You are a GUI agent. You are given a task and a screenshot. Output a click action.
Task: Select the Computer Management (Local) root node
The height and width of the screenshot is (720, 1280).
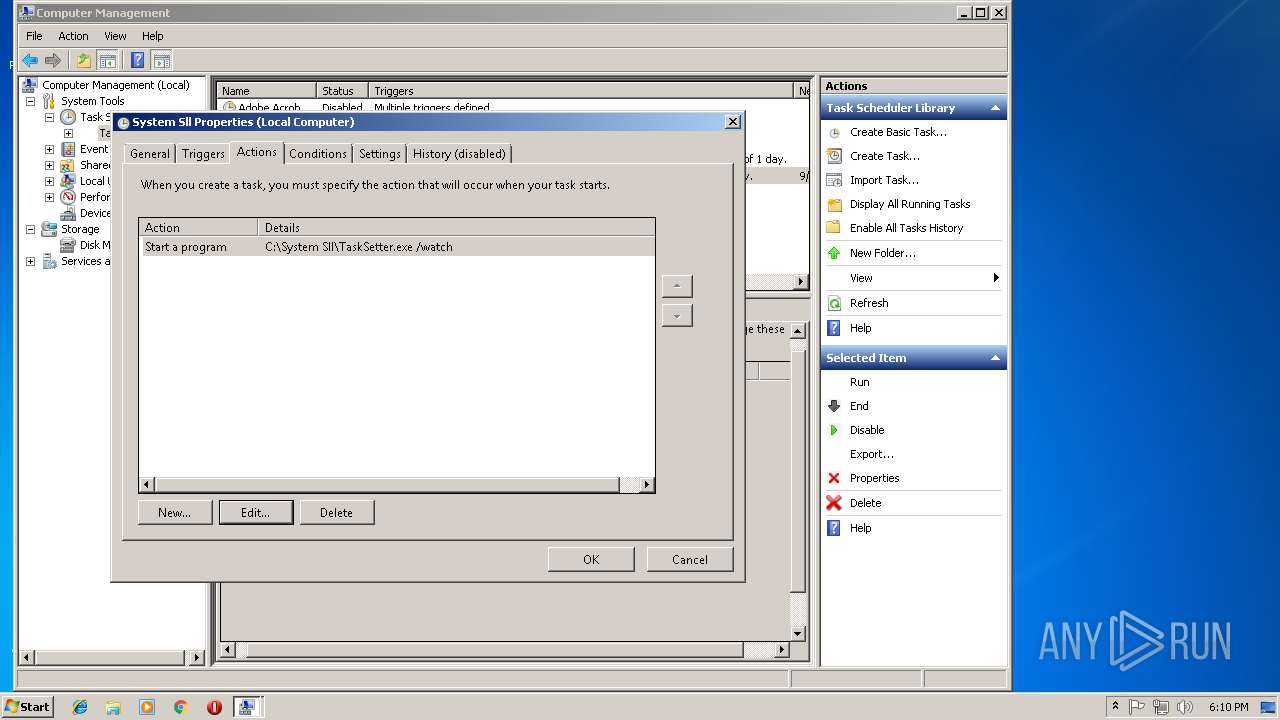[x=115, y=85]
